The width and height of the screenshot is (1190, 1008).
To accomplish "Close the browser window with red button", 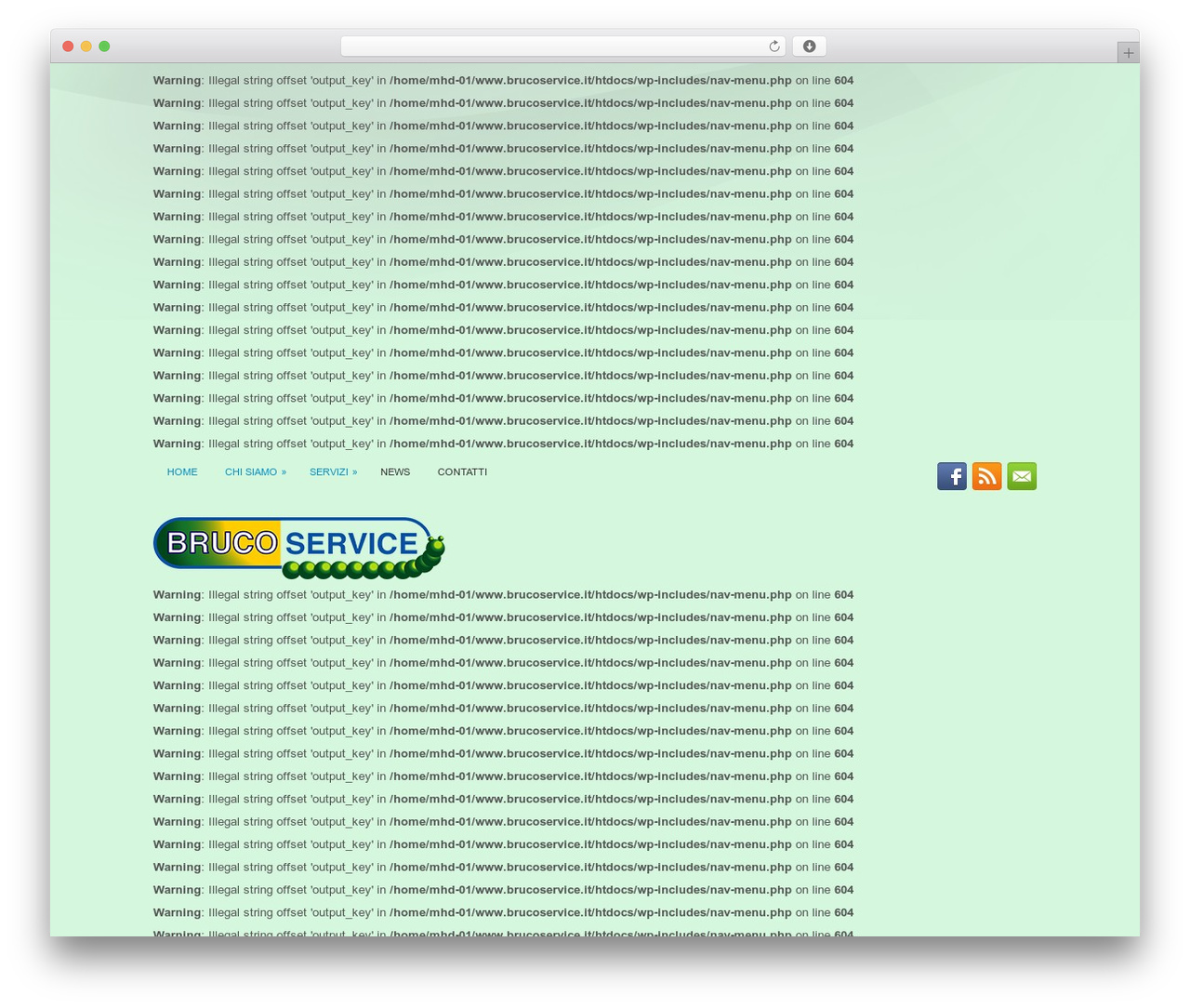I will click(x=68, y=46).
